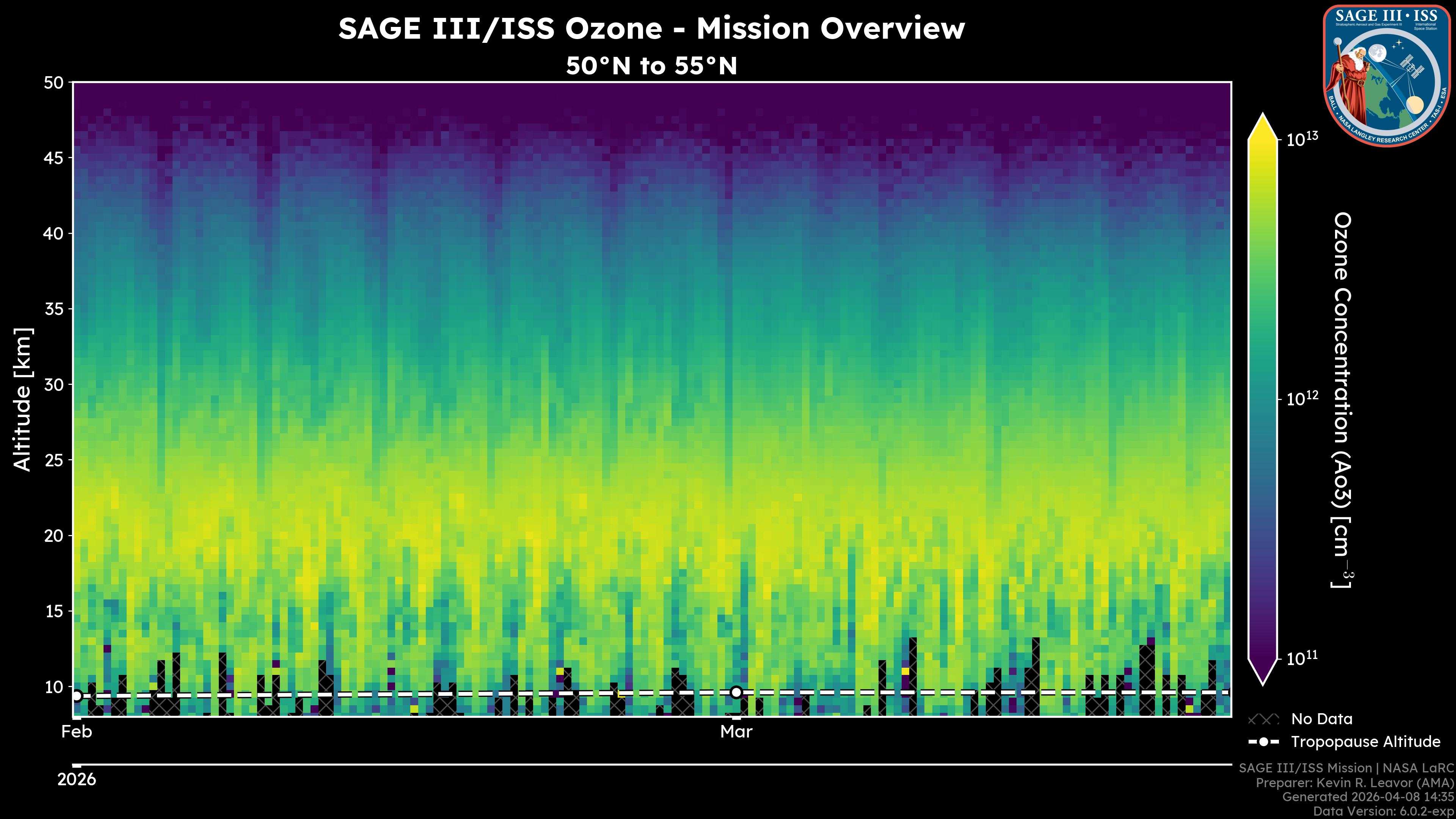Click the 50°N to 55°N subtitle

tap(652, 66)
